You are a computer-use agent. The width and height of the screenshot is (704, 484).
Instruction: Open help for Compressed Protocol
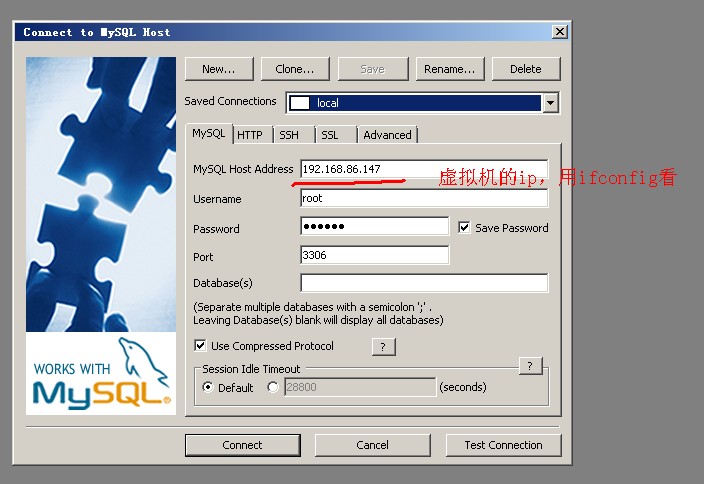pyautogui.click(x=383, y=347)
